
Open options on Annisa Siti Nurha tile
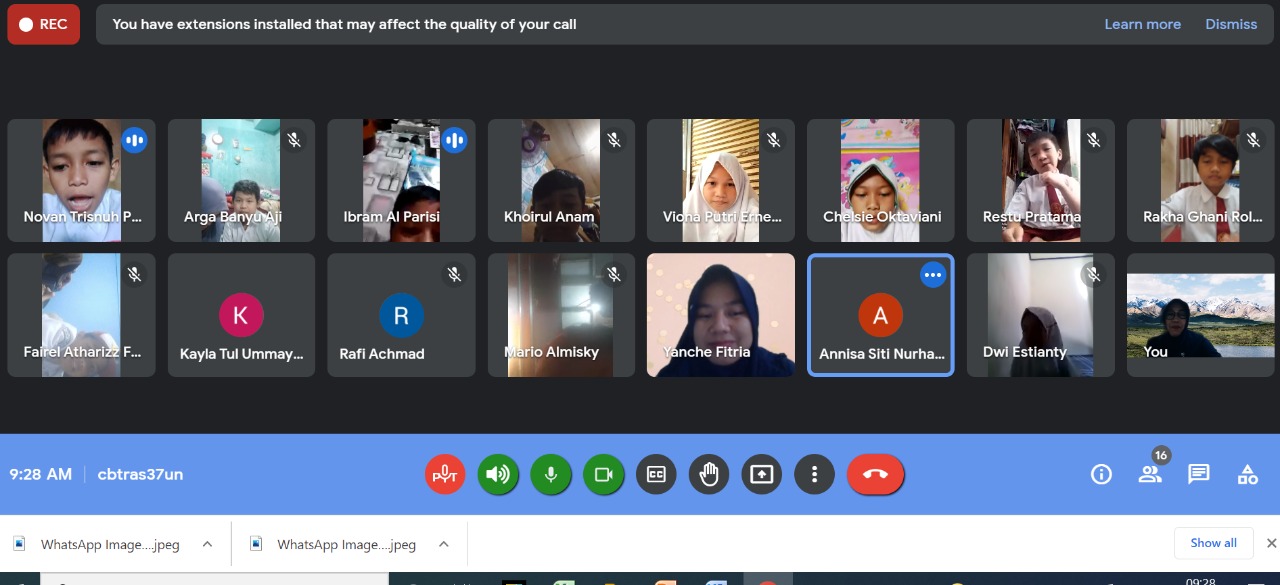point(932,275)
